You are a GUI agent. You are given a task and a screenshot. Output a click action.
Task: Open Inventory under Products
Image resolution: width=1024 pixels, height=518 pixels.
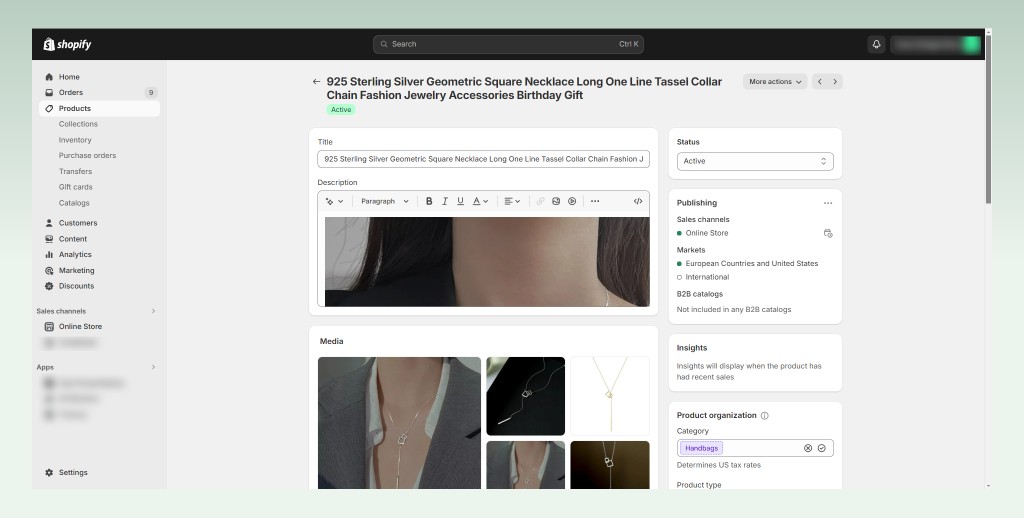pos(75,140)
